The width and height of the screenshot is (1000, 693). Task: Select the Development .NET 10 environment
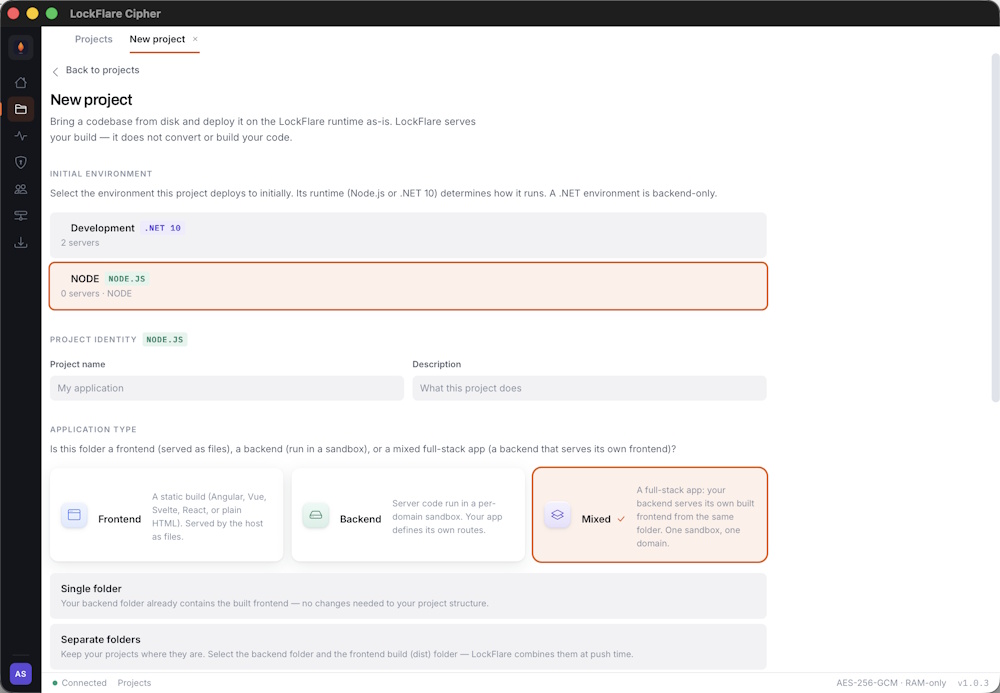(408, 235)
